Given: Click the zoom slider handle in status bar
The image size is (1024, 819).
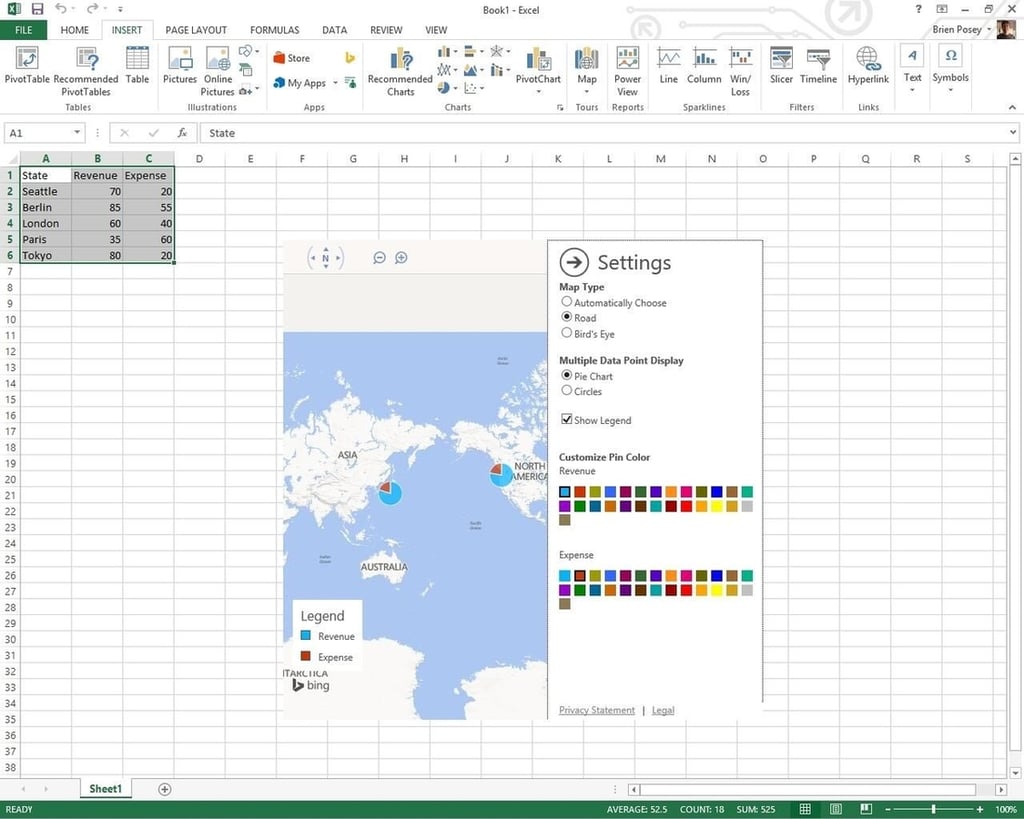Looking at the screenshot, I should (x=933, y=809).
